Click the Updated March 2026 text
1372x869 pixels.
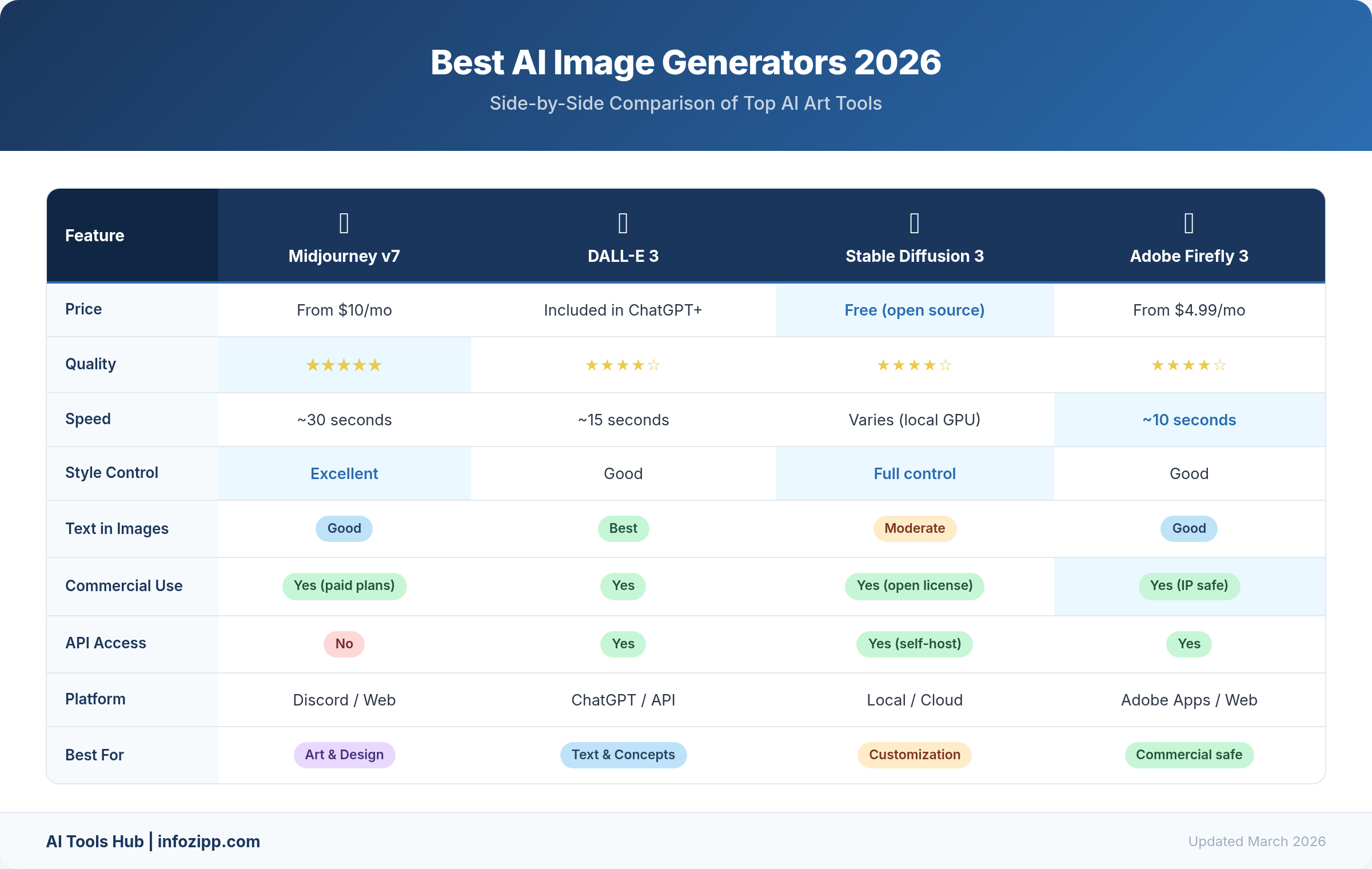tap(1257, 842)
